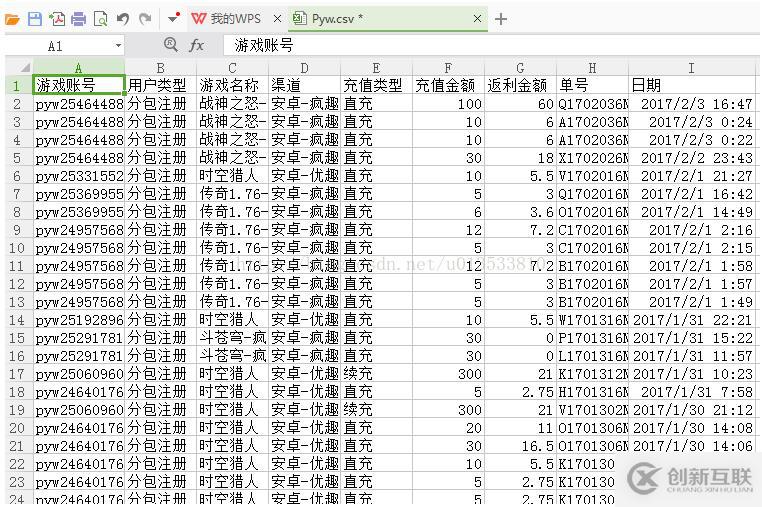Open the Name Box dropdown arrow
Viewport: 762px width, 507px height.
tap(118, 46)
